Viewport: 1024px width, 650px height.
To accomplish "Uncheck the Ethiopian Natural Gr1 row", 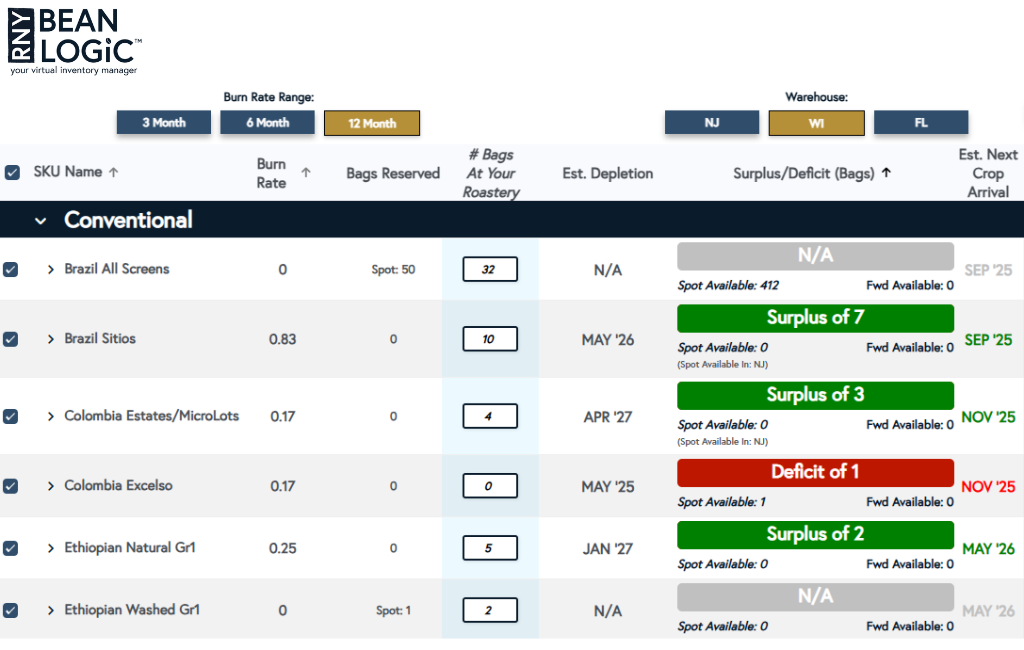I will (x=11, y=548).
